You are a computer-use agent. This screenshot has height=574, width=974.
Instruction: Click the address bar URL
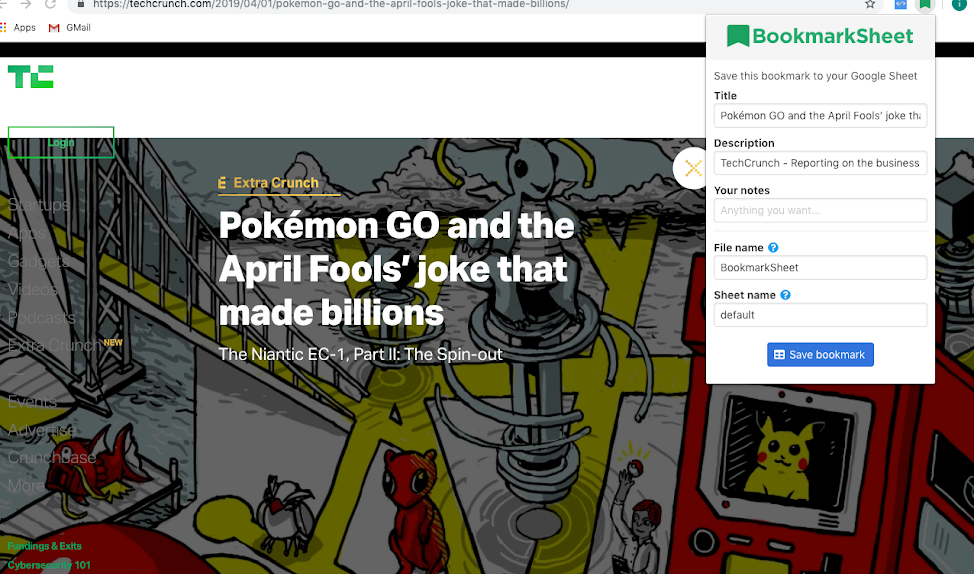(330, 4)
